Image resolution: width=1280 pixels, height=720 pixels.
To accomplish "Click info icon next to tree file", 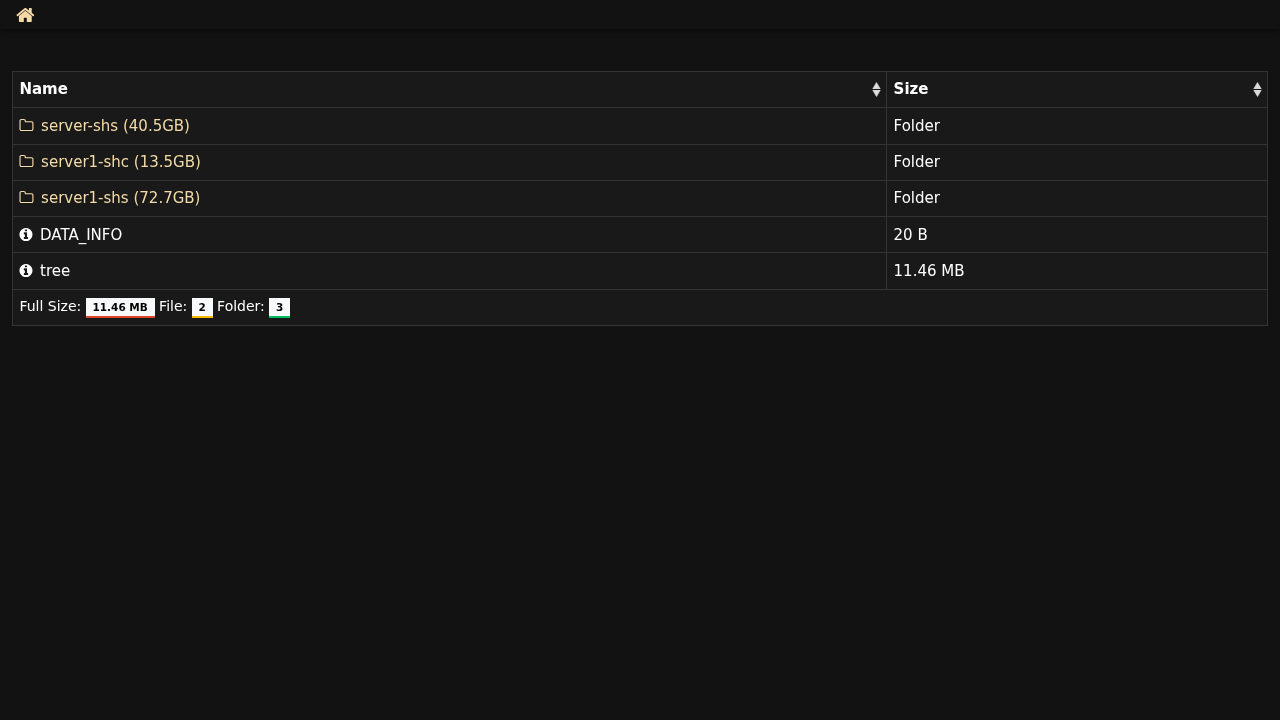I will point(26,271).
